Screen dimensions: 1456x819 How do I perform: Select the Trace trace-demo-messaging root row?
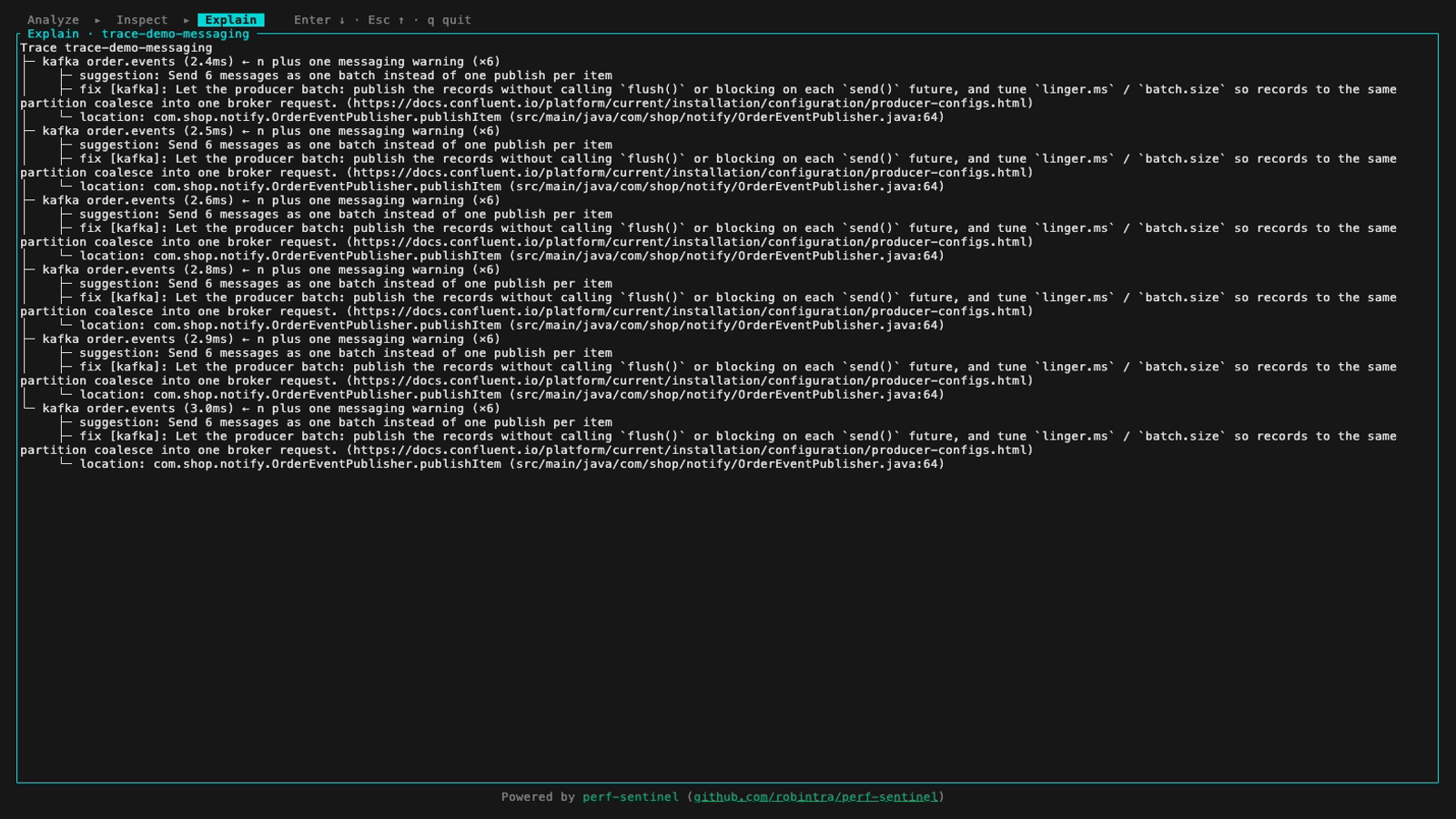click(116, 48)
